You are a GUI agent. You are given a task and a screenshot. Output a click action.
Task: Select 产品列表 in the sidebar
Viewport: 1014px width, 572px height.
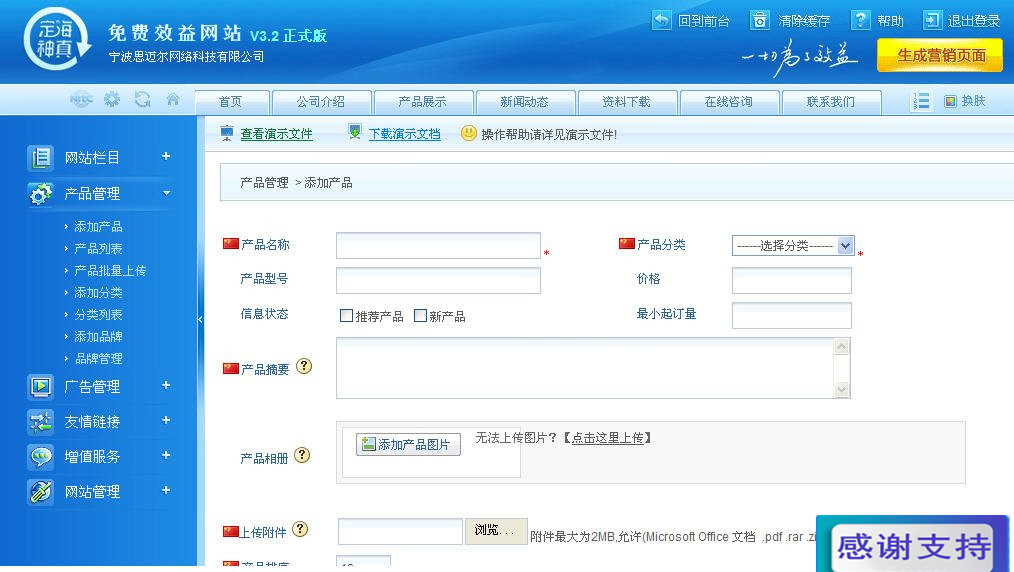[98, 248]
